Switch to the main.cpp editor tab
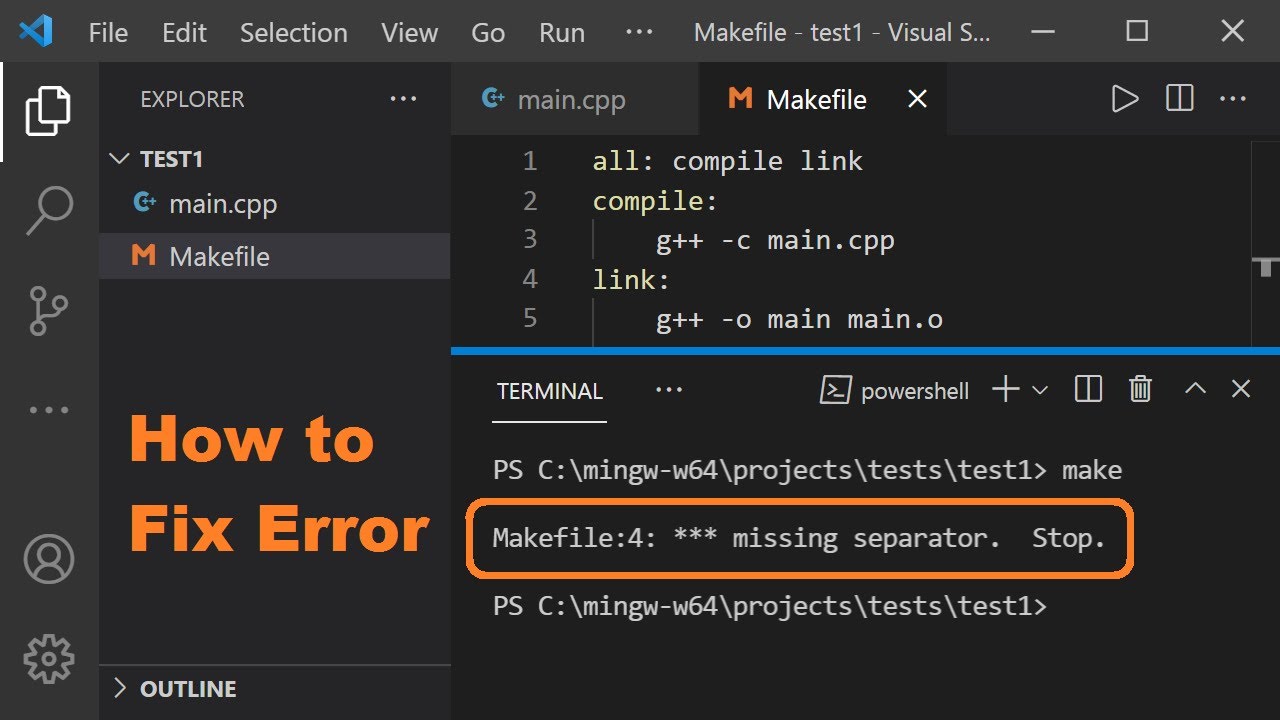1280x720 pixels. pyautogui.click(x=575, y=99)
